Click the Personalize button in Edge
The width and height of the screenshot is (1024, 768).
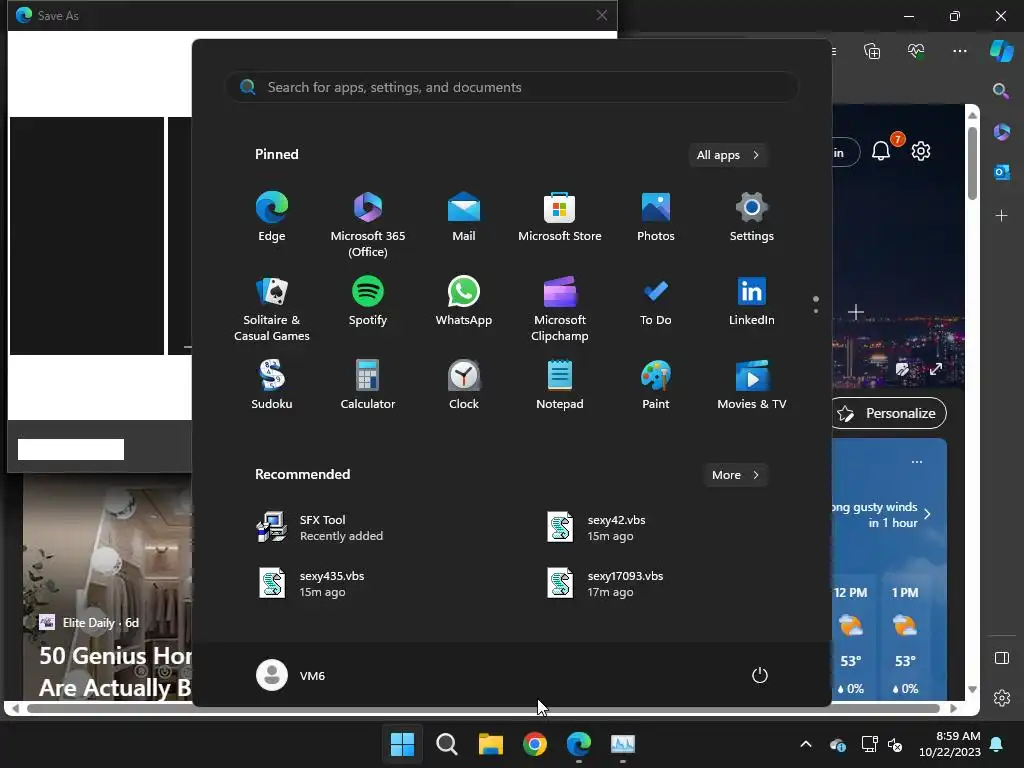(x=889, y=413)
